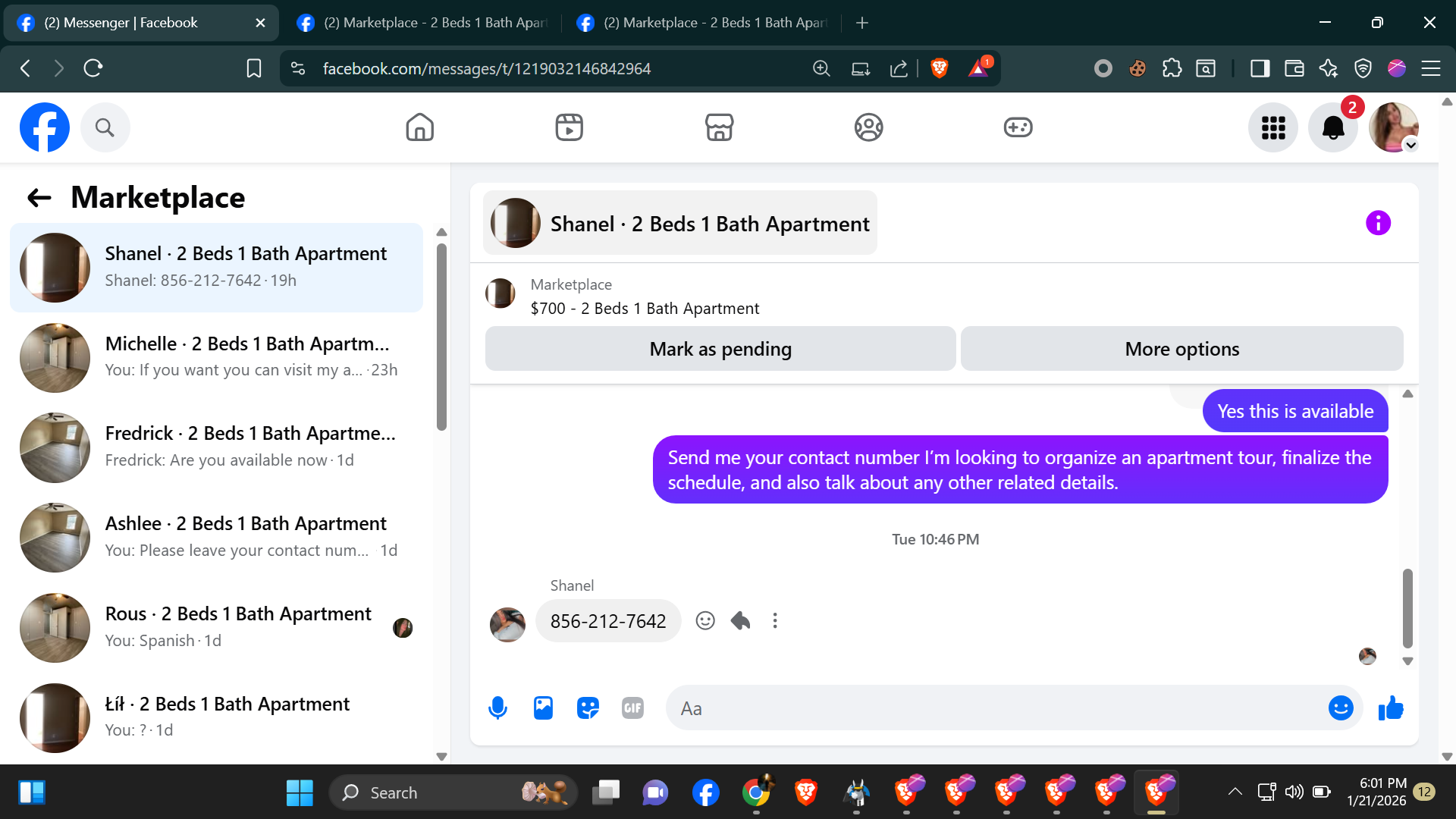Click the voice clip microphone icon
Screen dimensions: 1456x819
coord(497,708)
